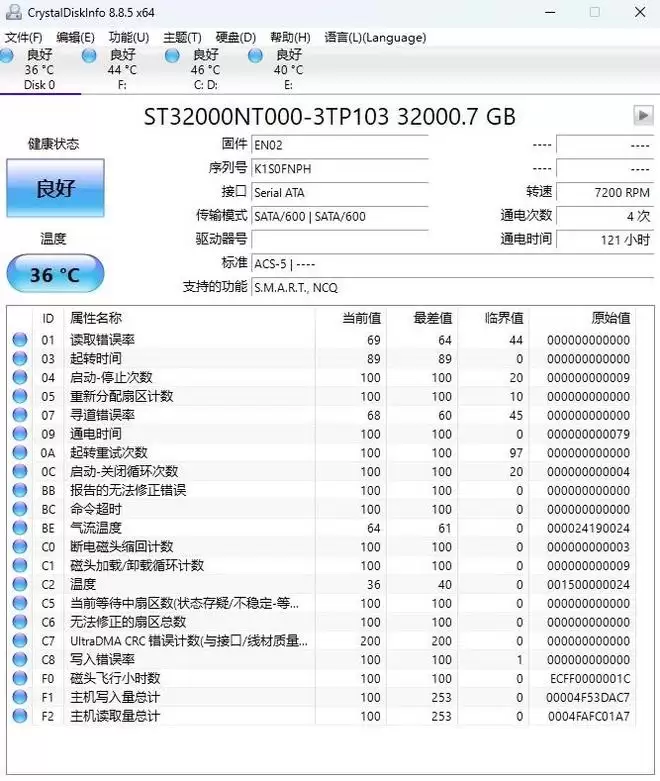Select drive E: status orb at 40 °C
Image resolution: width=660 pixels, height=781 pixels.
pyautogui.click(x=256, y=55)
